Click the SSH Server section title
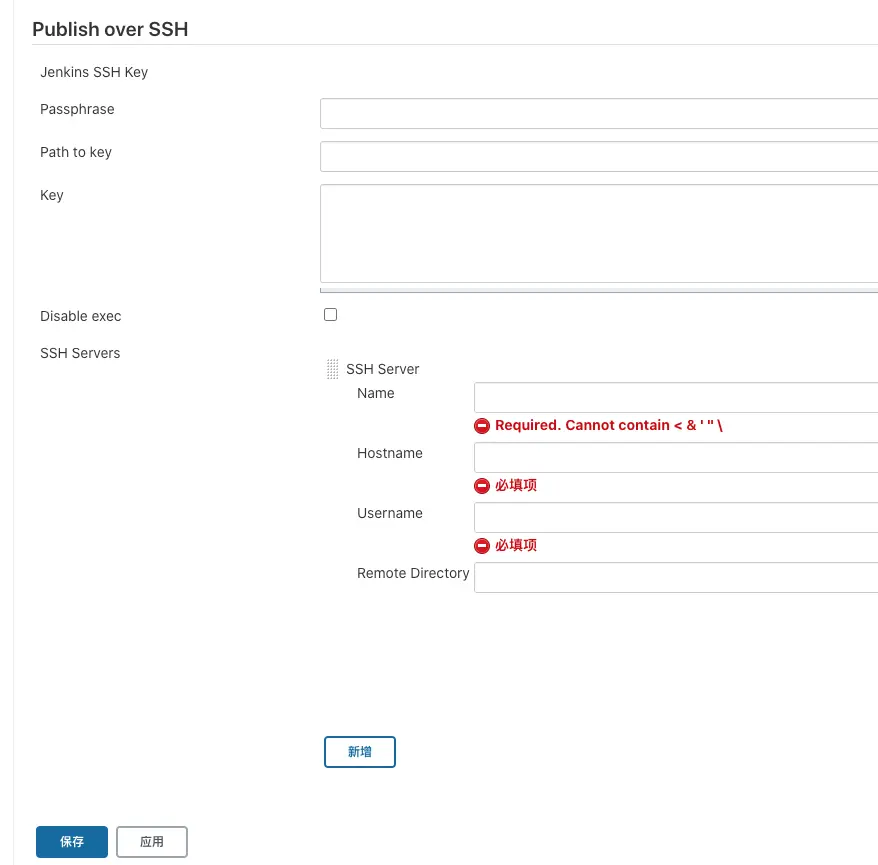The height and width of the screenshot is (865, 878). (x=382, y=369)
